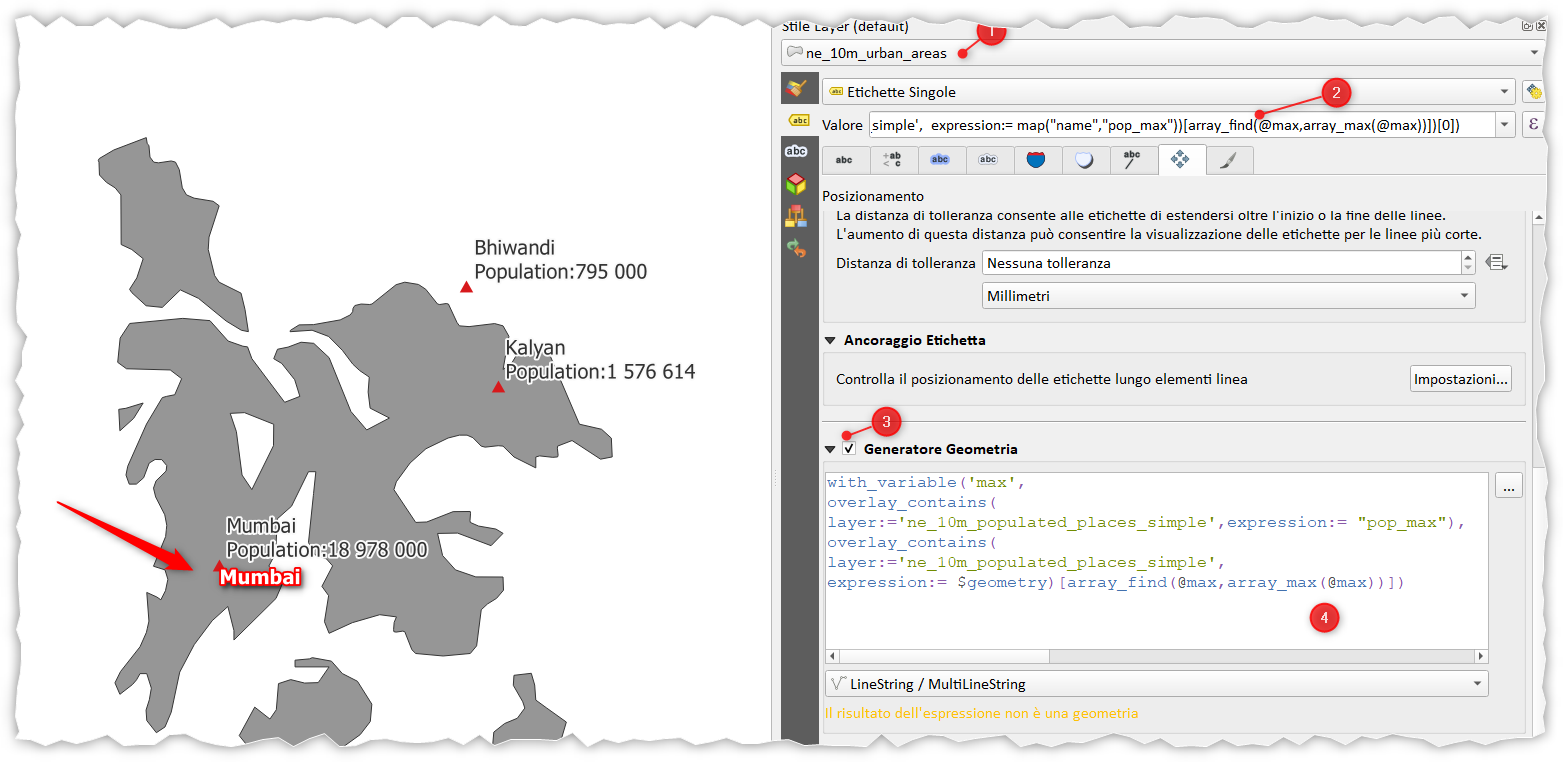1563x762 pixels.
Task: Uncheck the Generatore Geometria checkbox
Action: (x=849, y=450)
